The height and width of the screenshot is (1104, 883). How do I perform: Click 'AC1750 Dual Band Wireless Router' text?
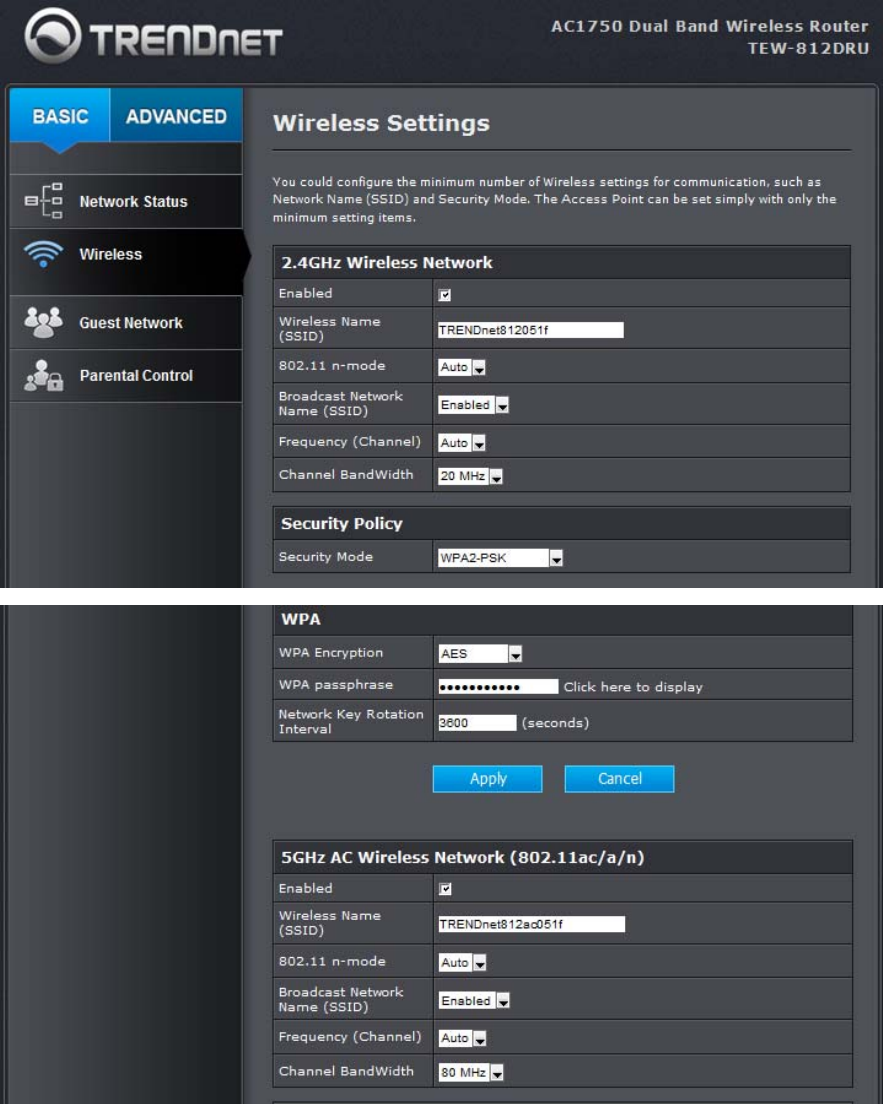(709, 26)
